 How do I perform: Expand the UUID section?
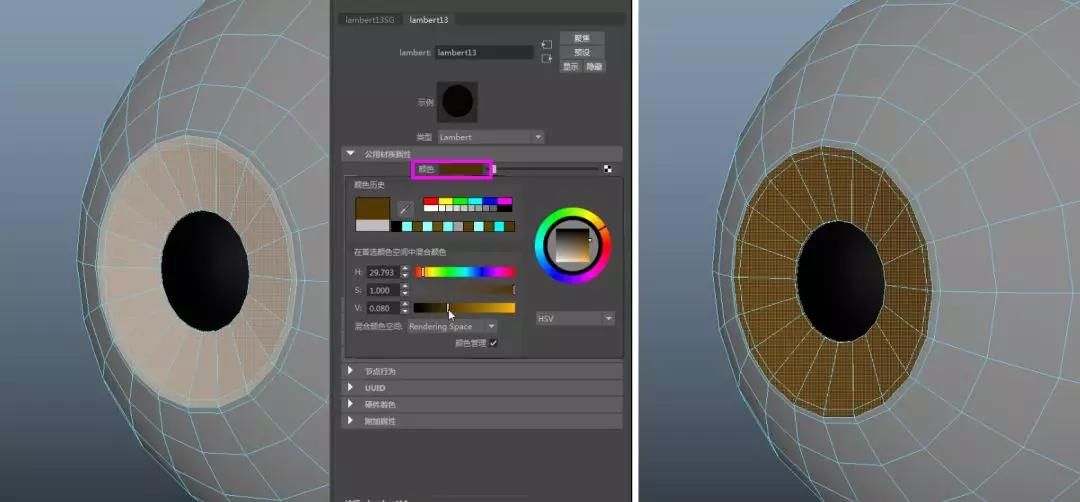[351, 387]
